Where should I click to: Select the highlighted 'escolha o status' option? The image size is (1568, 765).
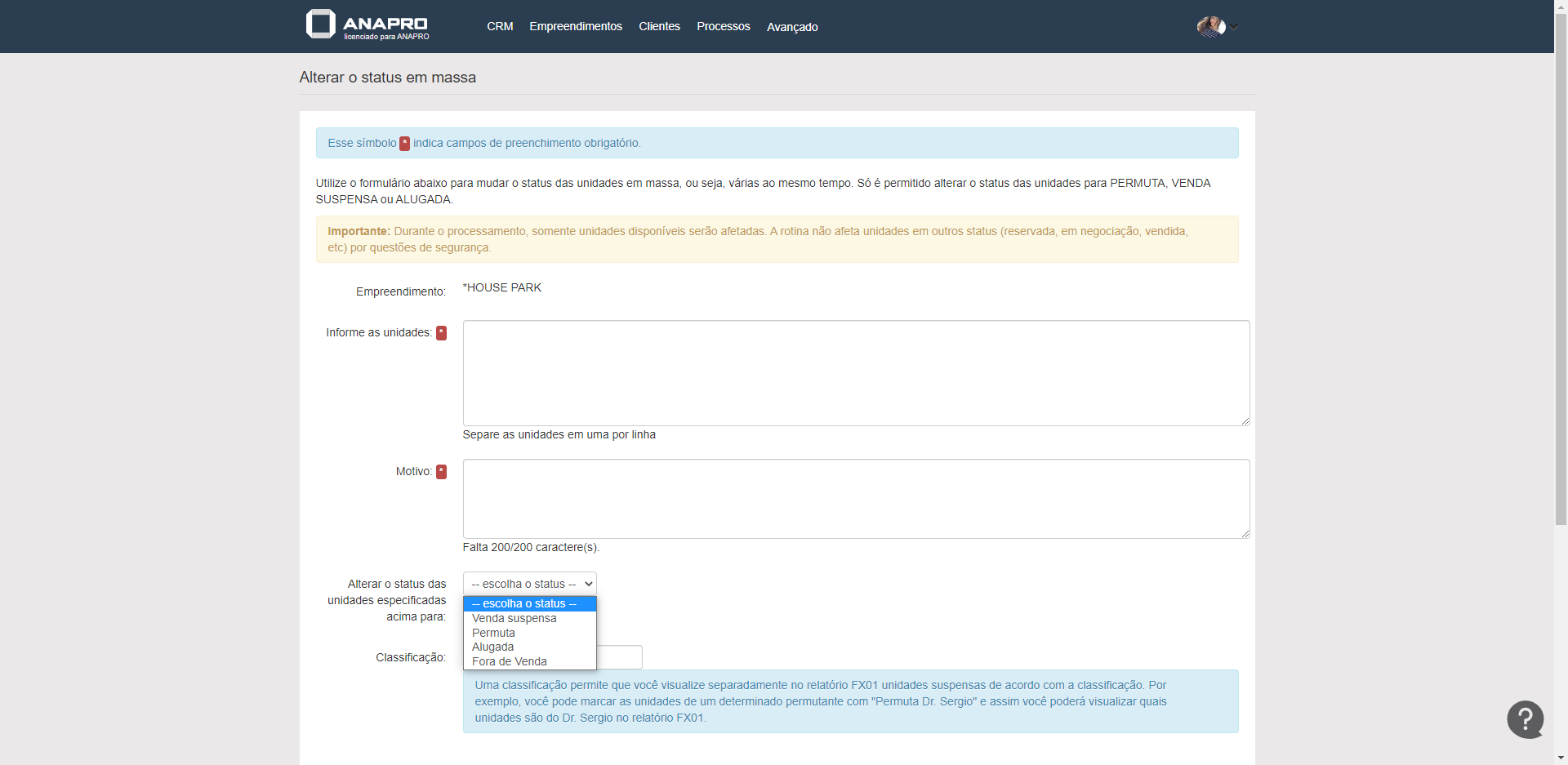point(523,603)
